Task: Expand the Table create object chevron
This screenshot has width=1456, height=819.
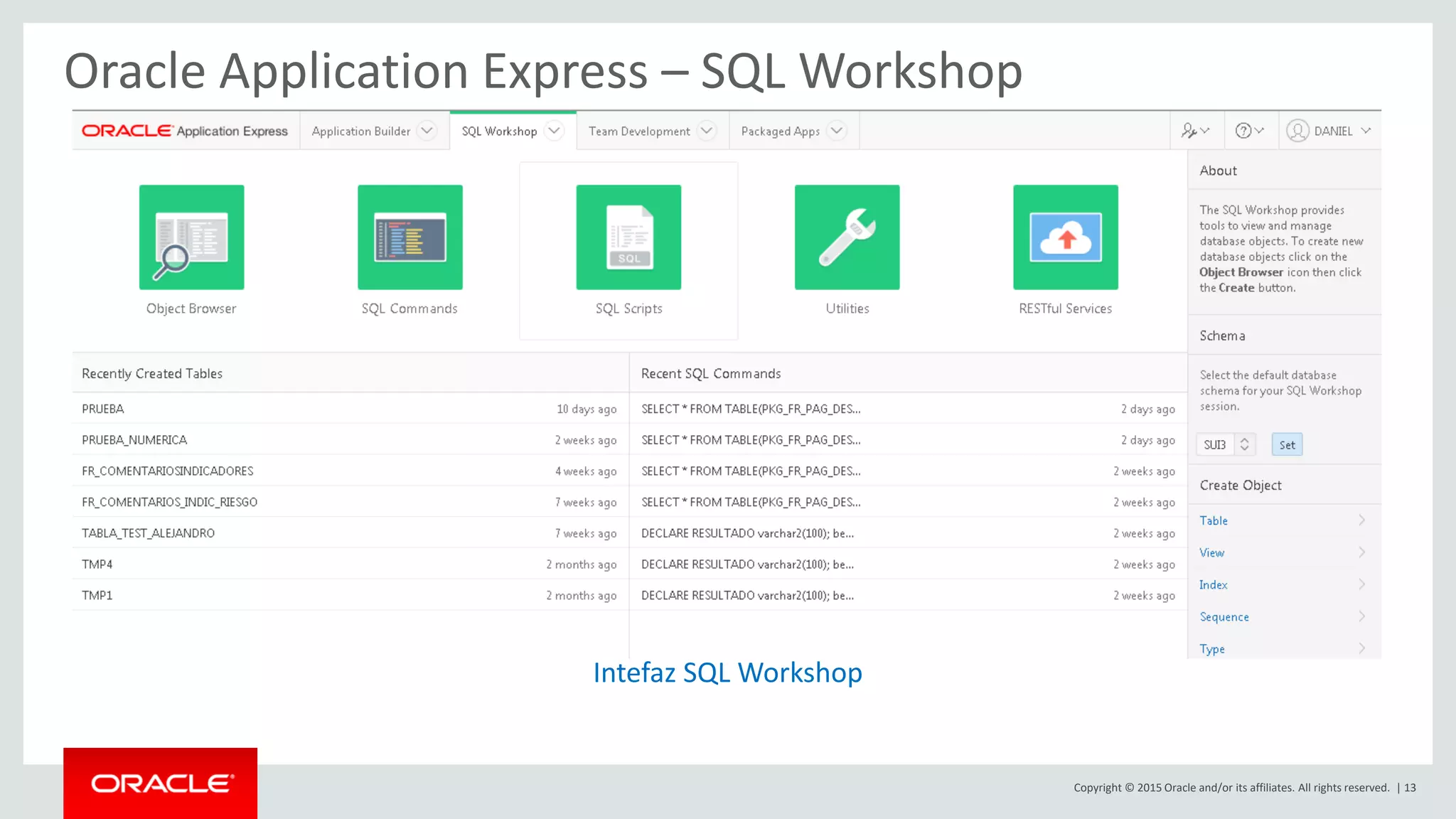Action: (x=1361, y=520)
